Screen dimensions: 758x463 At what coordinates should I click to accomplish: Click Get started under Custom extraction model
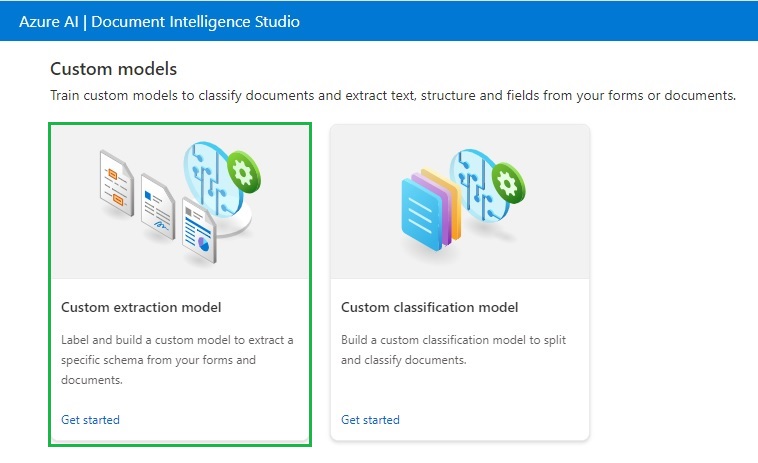coord(90,420)
